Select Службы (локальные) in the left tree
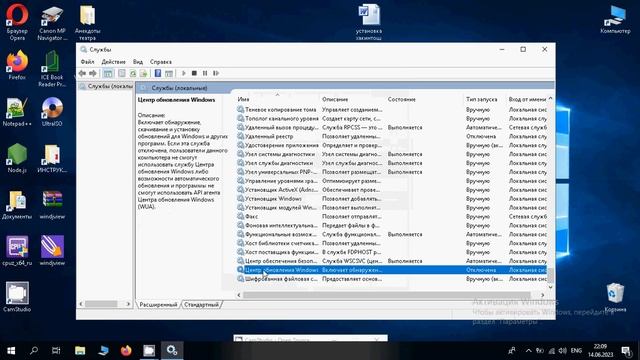The image size is (640, 360). pos(106,87)
